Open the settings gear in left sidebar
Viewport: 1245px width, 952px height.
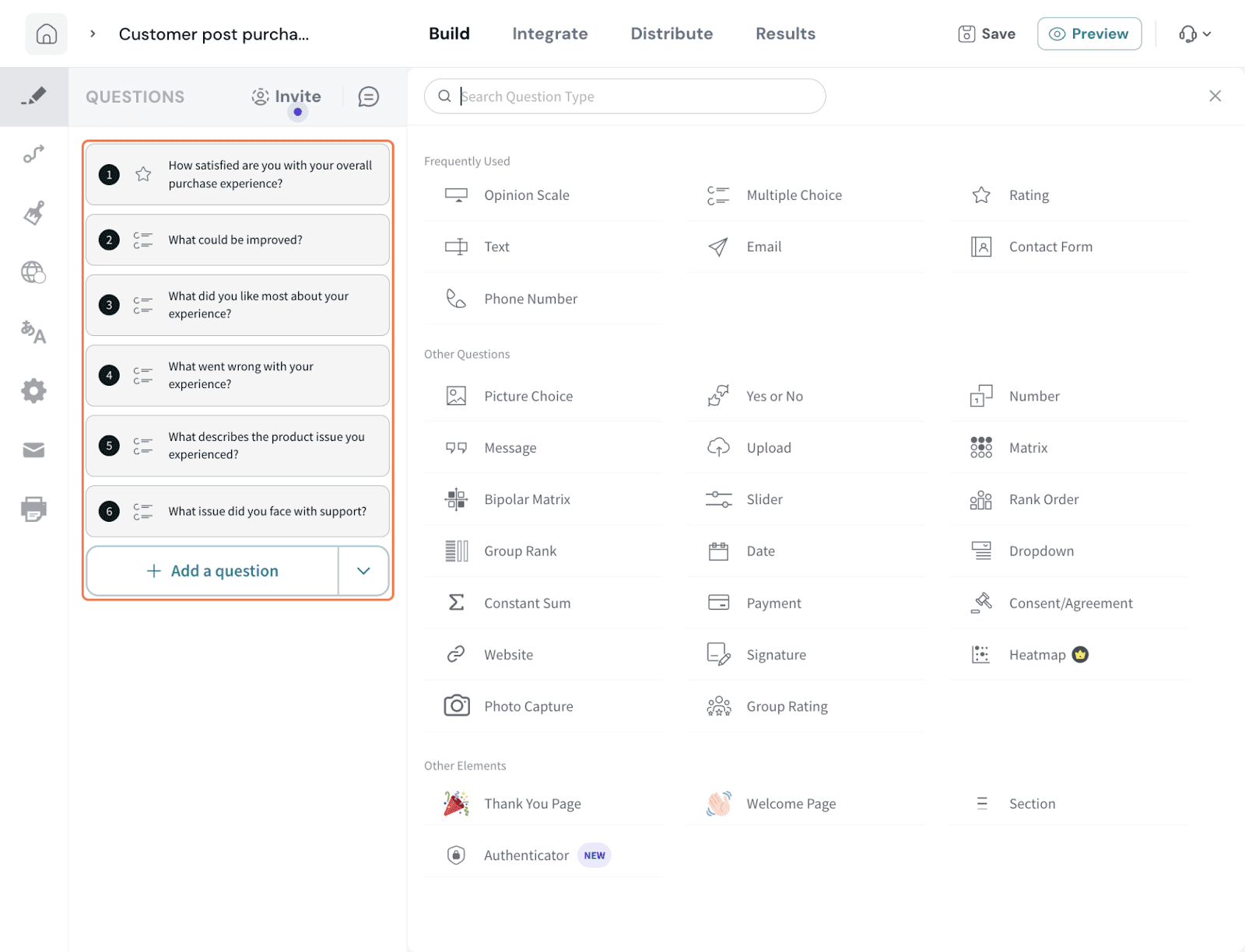click(x=33, y=390)
